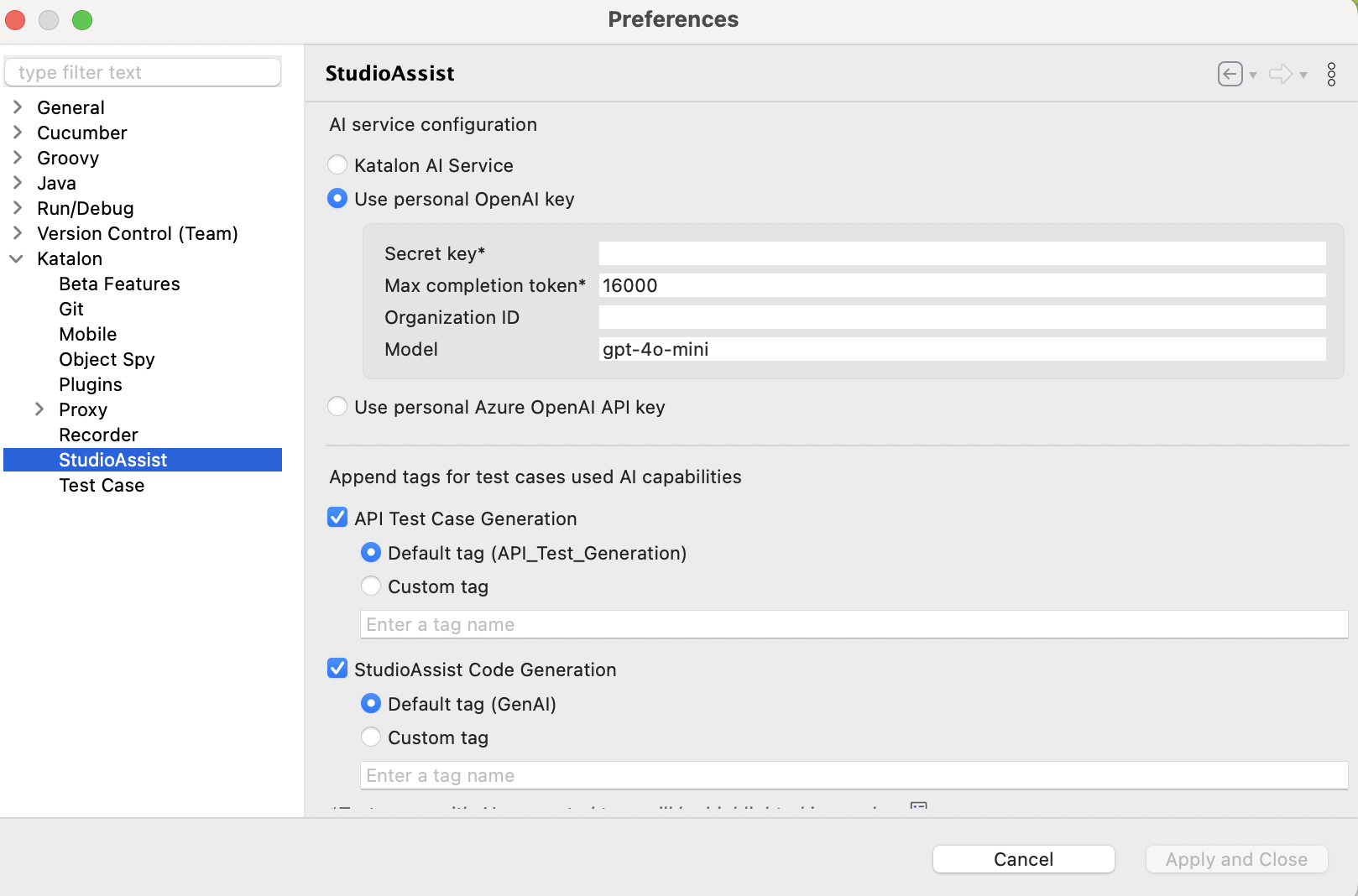The image size is (1358, 896).
Task: Focus the type filter text field
Action: [143, 72]
